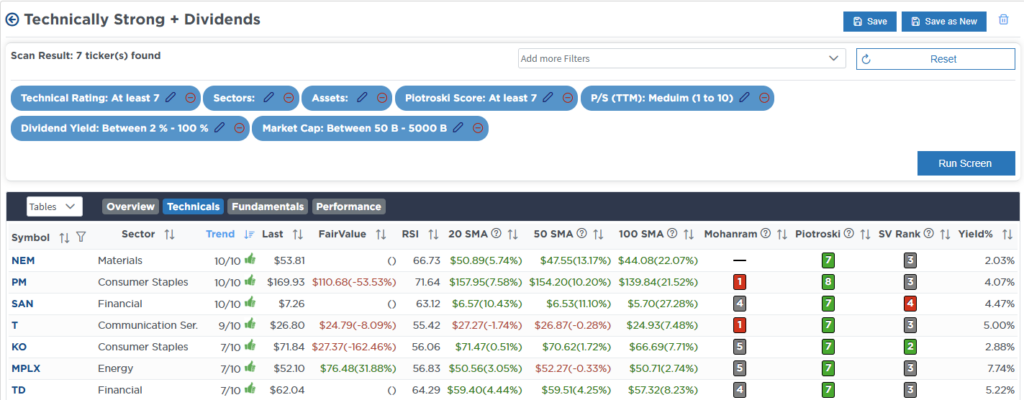Open the TD ticker link

point(18,390)
